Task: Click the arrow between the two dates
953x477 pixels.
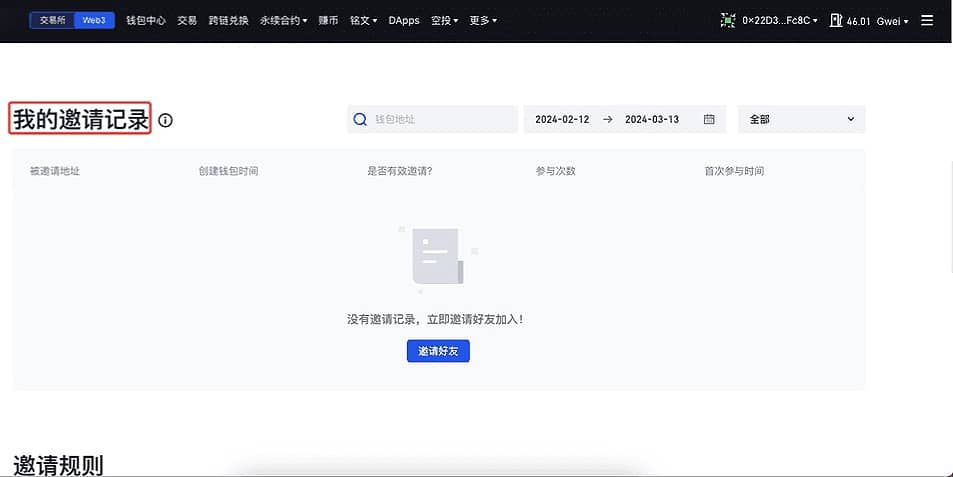Action: coord(607,119)
